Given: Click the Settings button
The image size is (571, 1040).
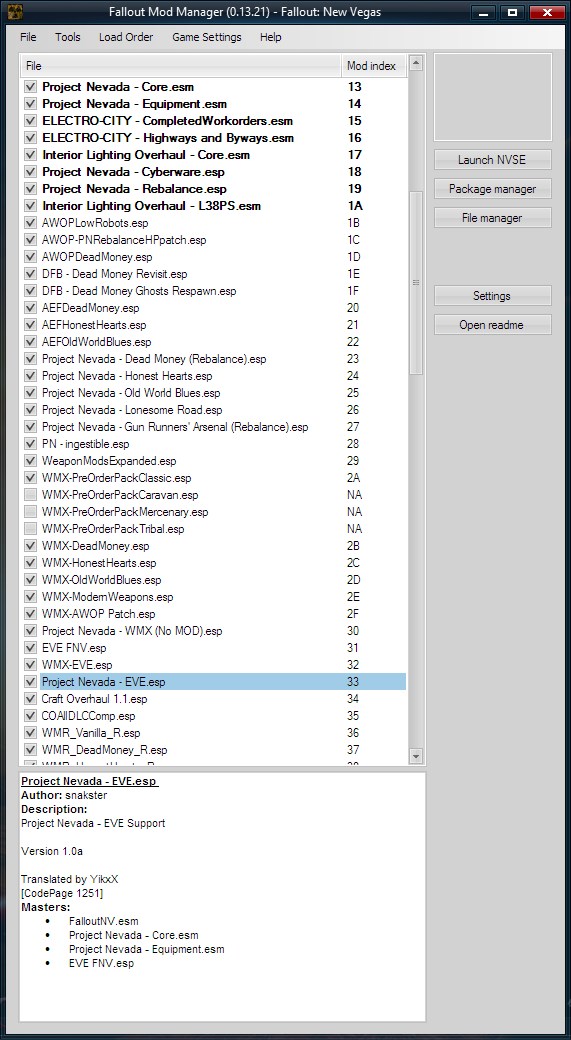Looking at the screenshot, I should click(x=493, y=296).
